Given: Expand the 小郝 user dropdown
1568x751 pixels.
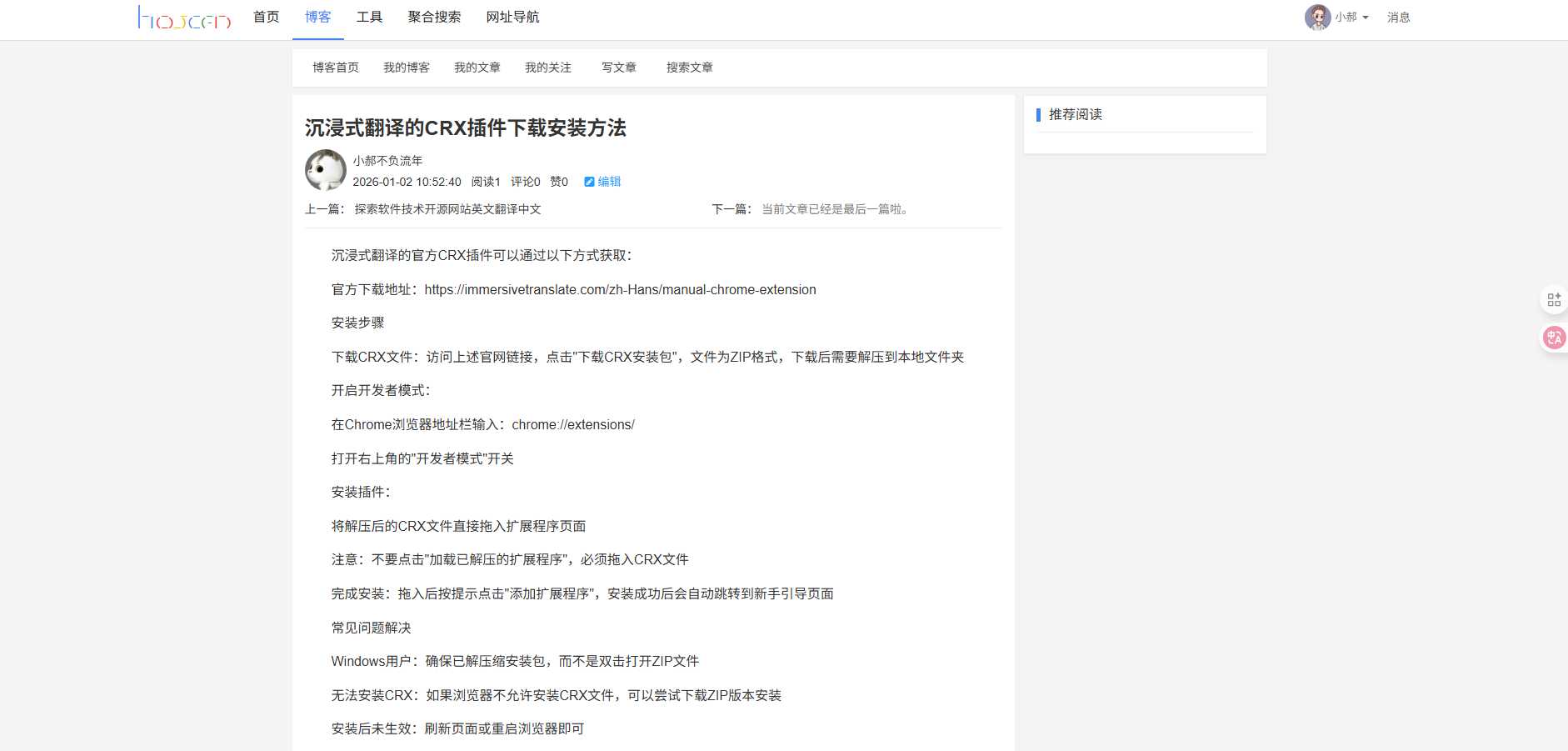Looking at the screenshot, I should point(1351,18).
